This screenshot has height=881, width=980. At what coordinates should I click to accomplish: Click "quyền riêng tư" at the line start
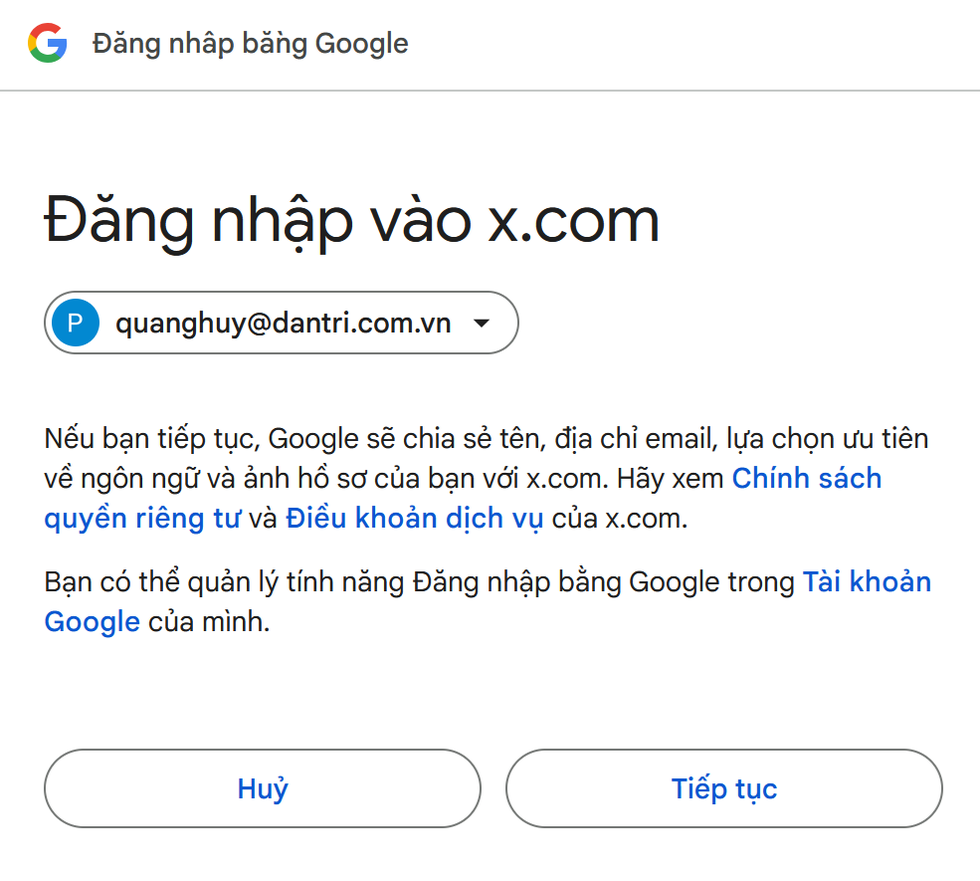[x=142, y=519]
